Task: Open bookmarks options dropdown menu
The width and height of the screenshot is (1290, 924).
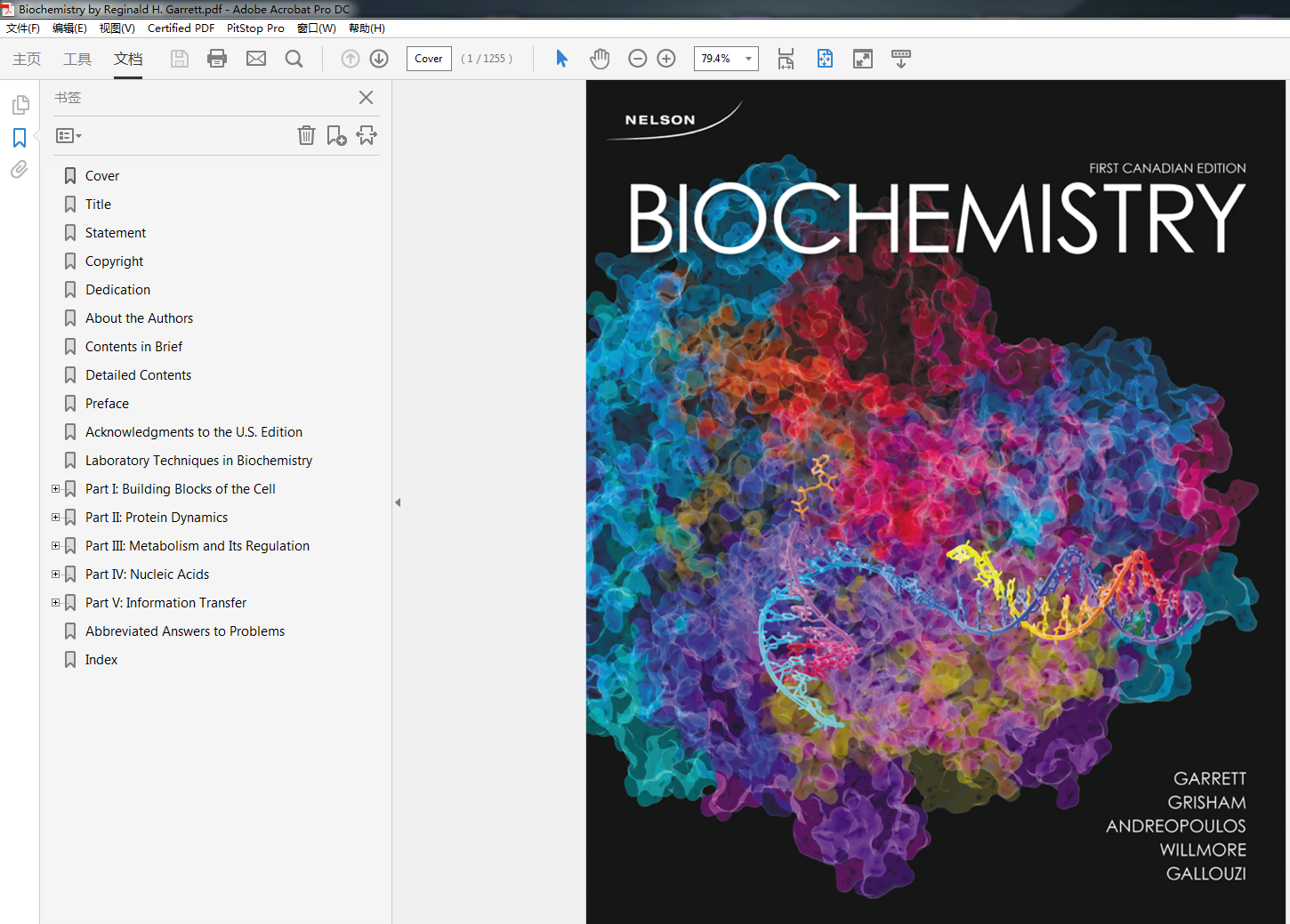Action: [69, 136]
